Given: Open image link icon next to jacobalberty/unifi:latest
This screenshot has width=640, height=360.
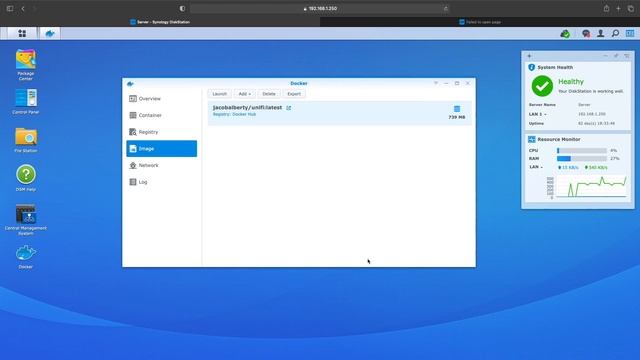Looking at the screenshot, I should (x=289, y=108).
